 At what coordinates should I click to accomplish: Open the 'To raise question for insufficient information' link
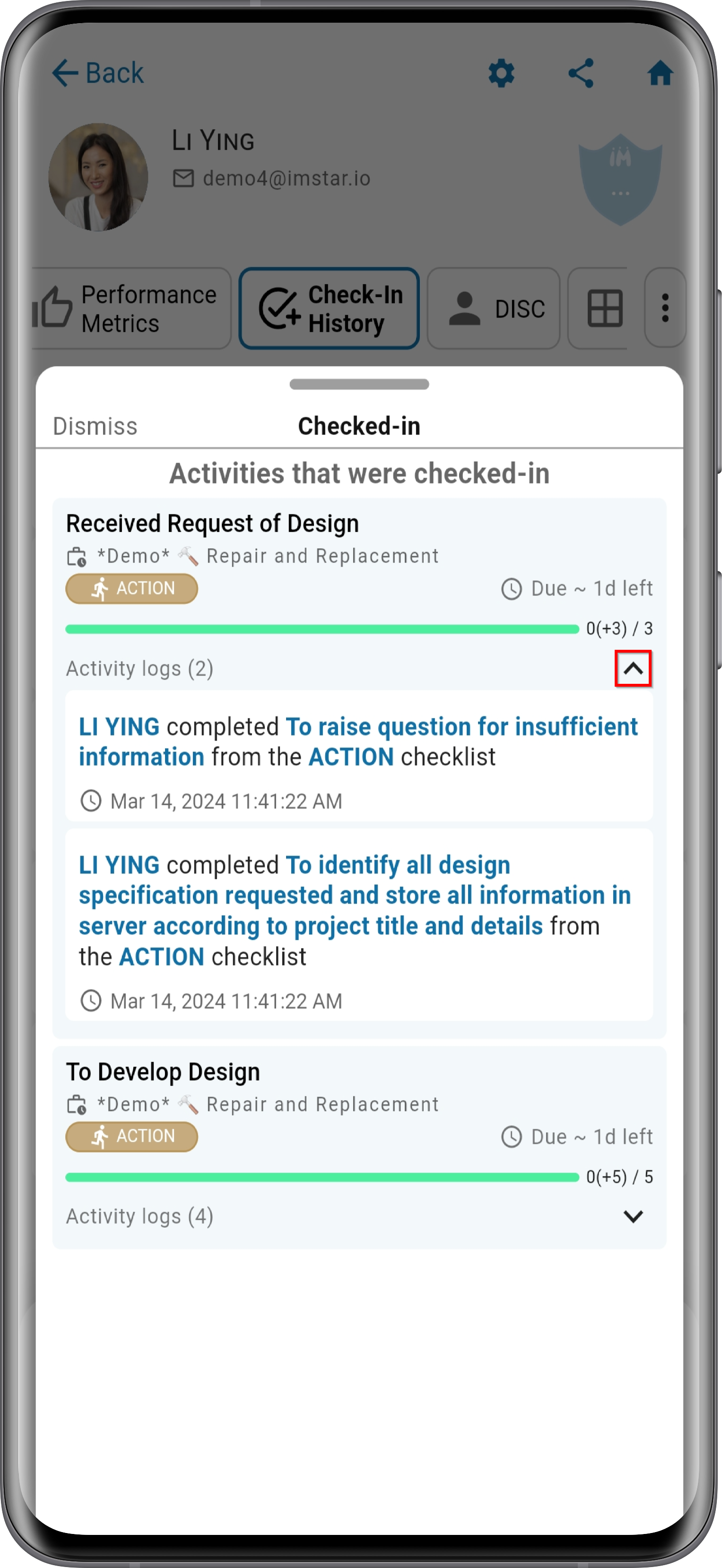358,741
